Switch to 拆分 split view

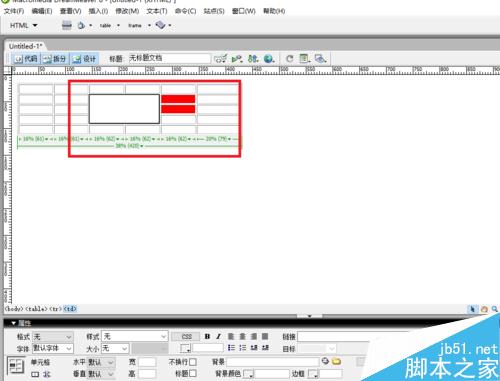tap(55, 59)
